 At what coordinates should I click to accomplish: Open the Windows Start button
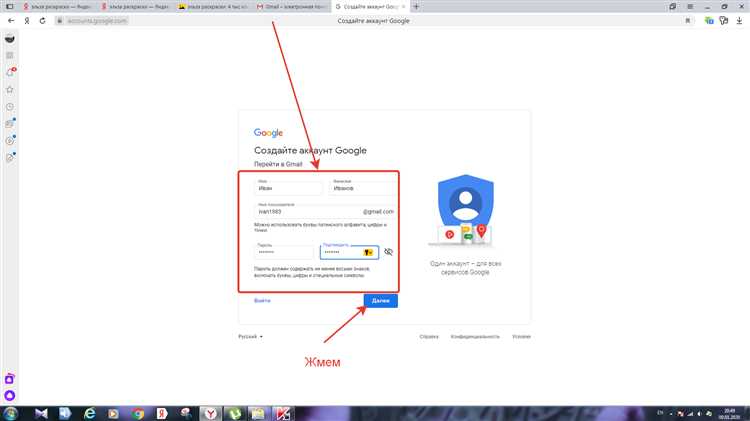(10, 413)
